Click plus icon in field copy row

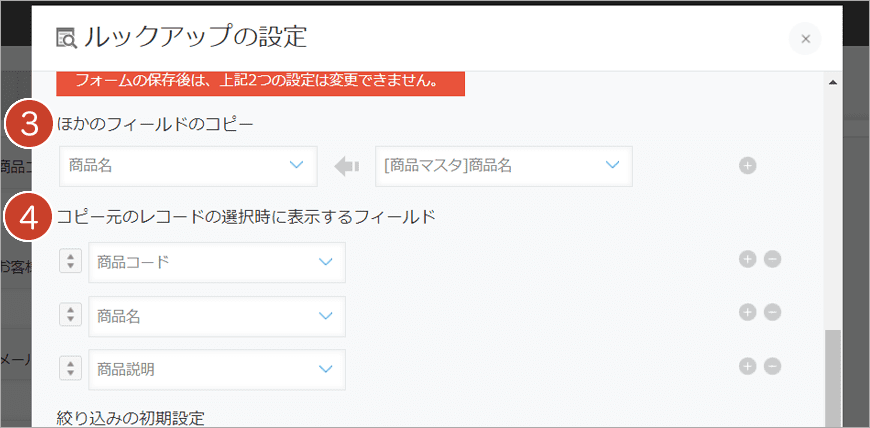coord(747,166)
